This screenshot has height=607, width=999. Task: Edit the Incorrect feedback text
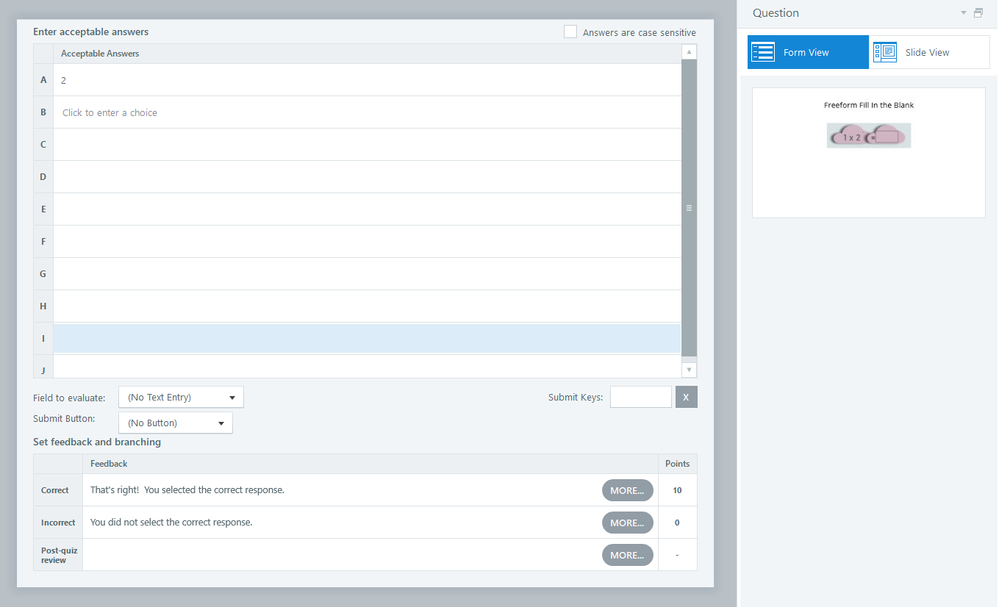click(171, 522)
